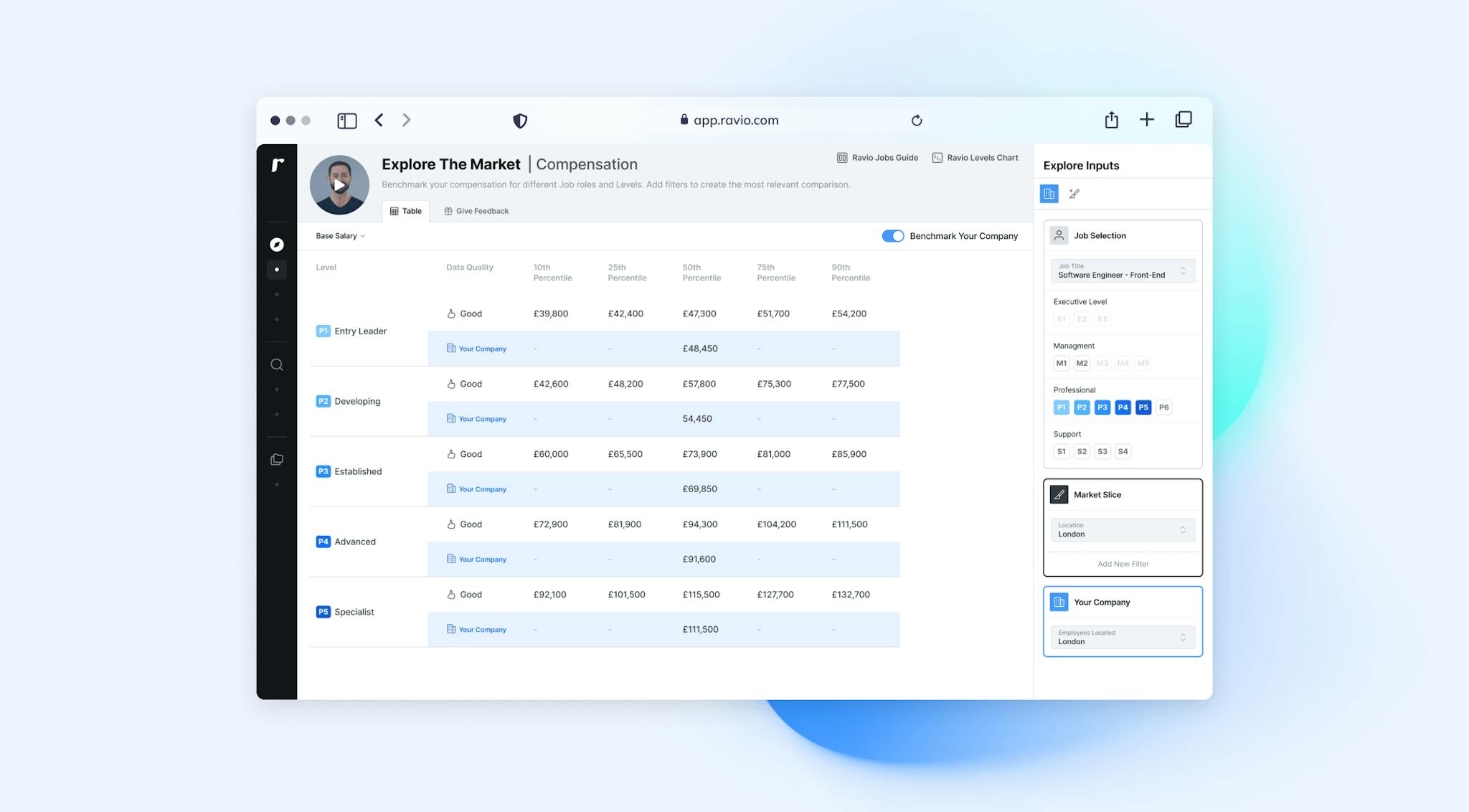Select the compass Explore icon in sidebar
The height and width of the screenshot is (812, 1469).
277,245
